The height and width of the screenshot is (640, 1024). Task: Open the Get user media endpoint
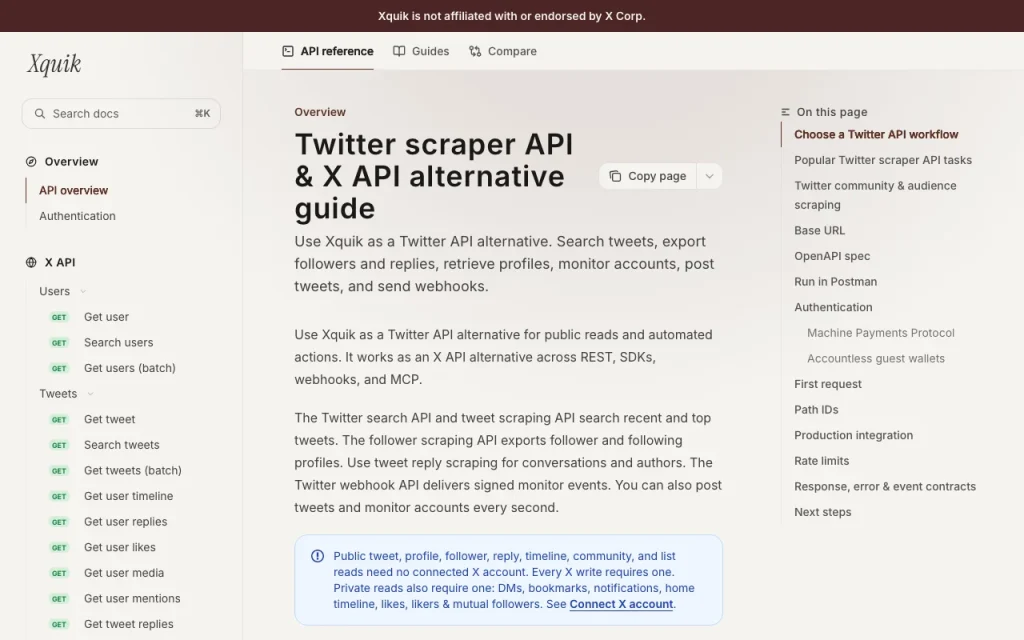coord(124,573)
